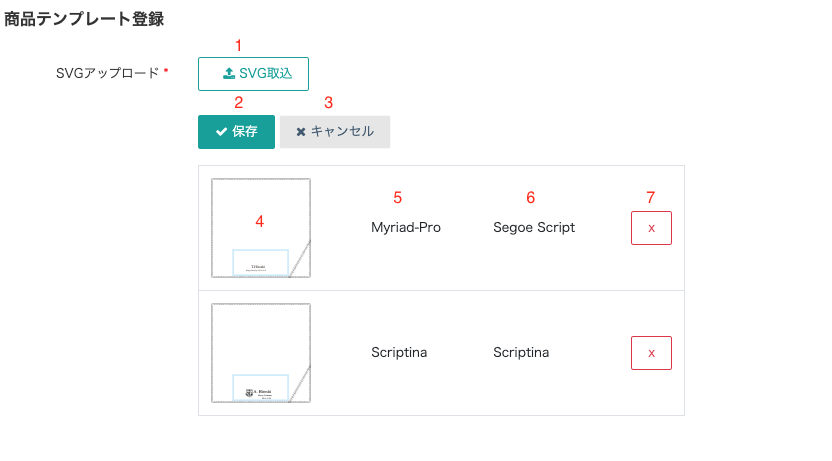Click the checkmark icon in 保存 button

(222, 132)
